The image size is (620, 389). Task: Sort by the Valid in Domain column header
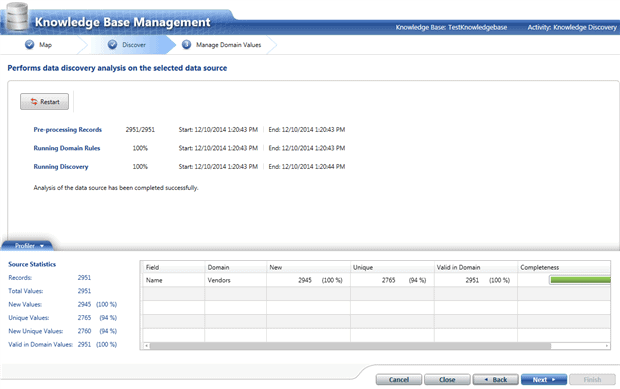click(476, 267)
